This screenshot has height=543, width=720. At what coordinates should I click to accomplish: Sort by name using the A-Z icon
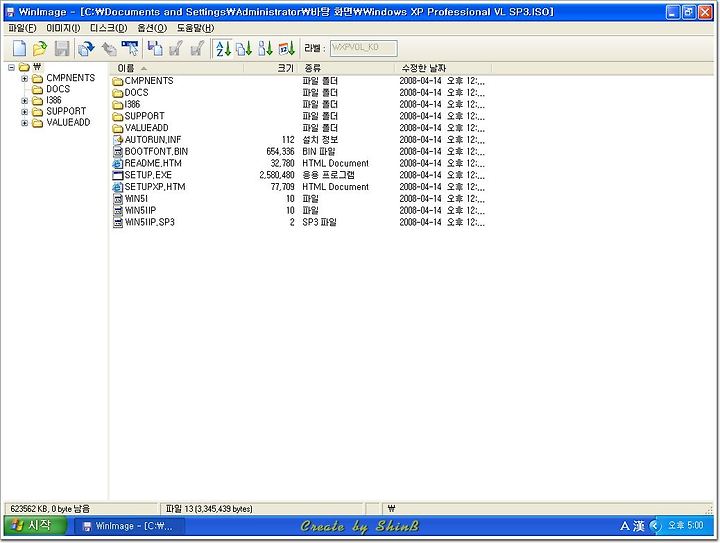[x=223, y=48]
